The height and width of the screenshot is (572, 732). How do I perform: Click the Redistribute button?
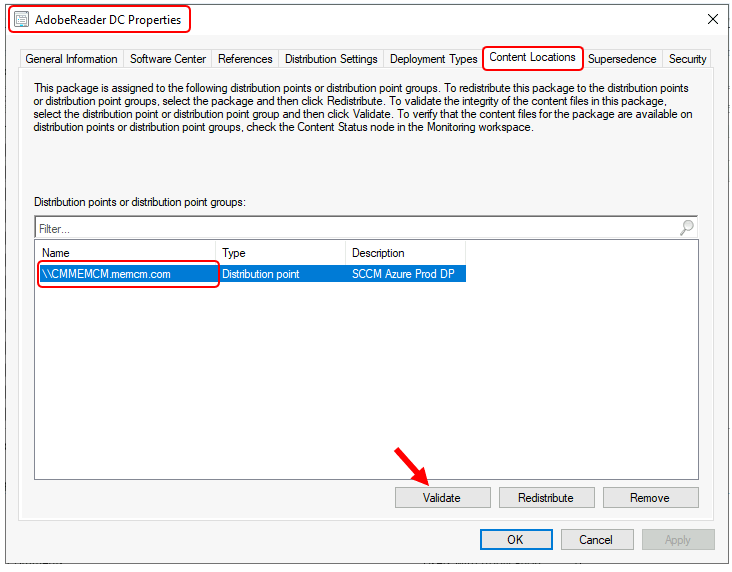[x=546, y=498]
